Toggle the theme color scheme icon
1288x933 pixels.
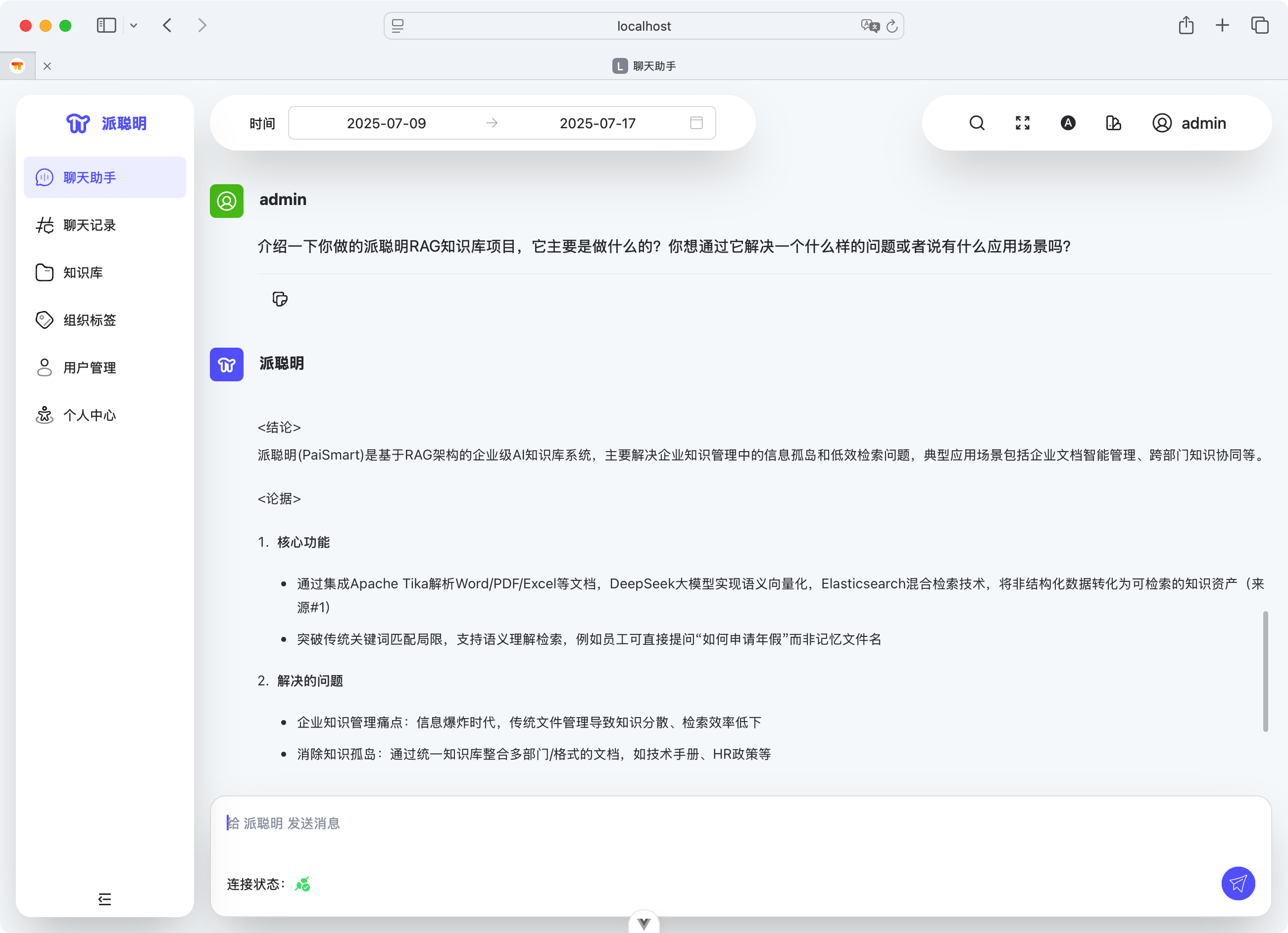tap(1113, 123)
